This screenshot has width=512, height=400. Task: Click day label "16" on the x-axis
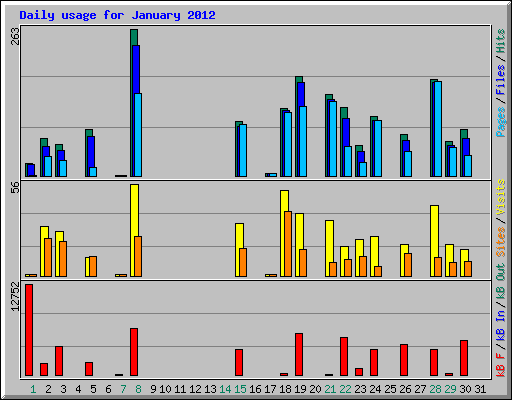tap(255, 389)
